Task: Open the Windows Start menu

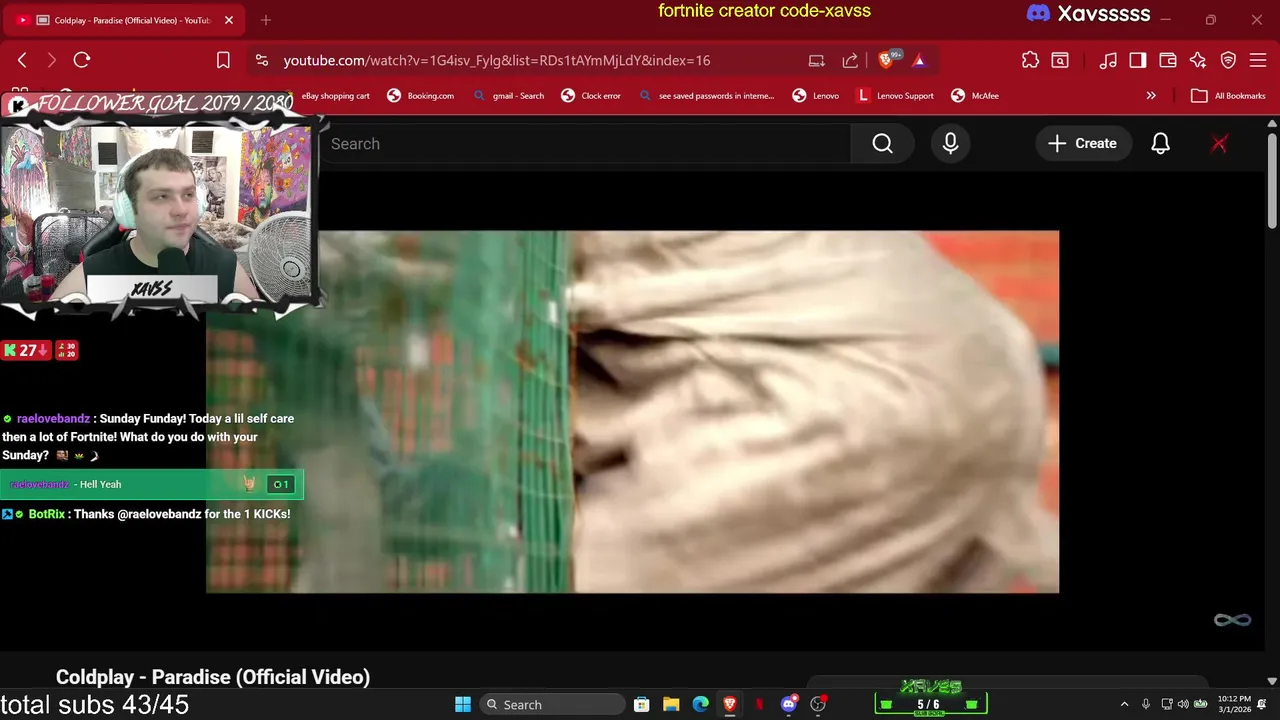Action: pyautogui.click(x=463, y=704)
